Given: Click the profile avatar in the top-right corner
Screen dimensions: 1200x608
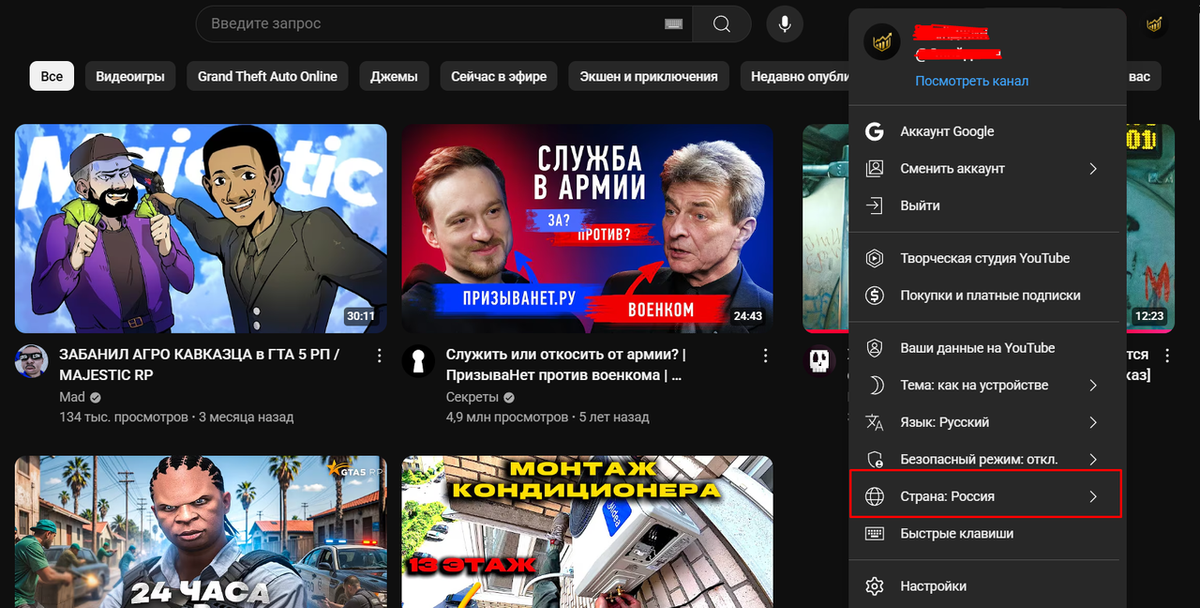Looking at the screenshot, I should 1154,24.
